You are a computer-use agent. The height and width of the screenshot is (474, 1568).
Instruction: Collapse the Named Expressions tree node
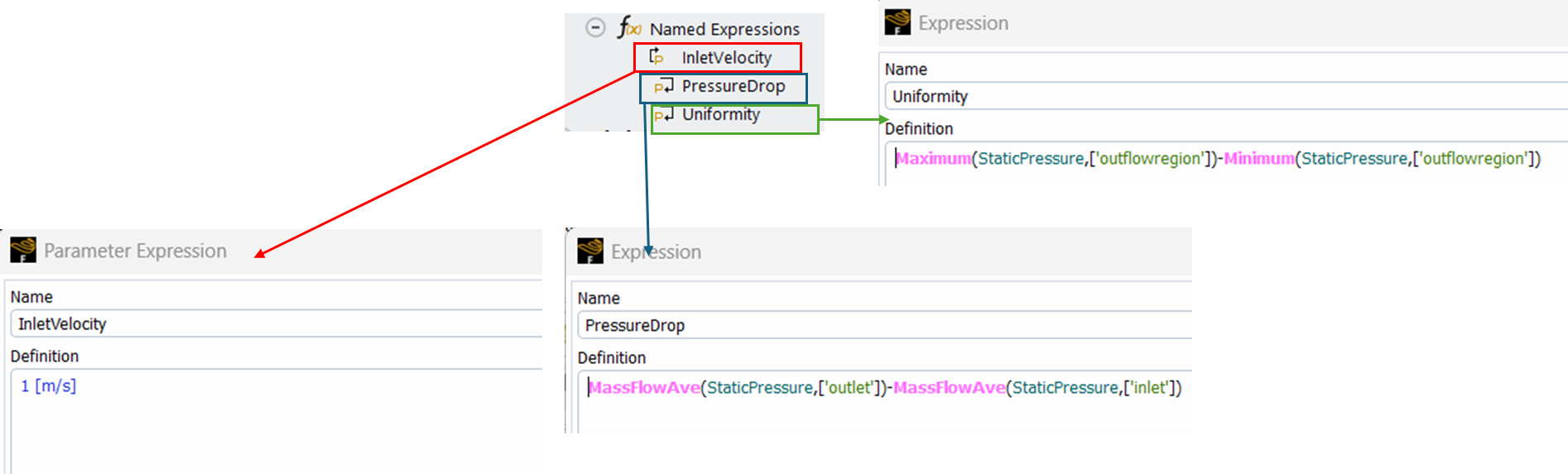pyautogui.click(x=595, y=28)
